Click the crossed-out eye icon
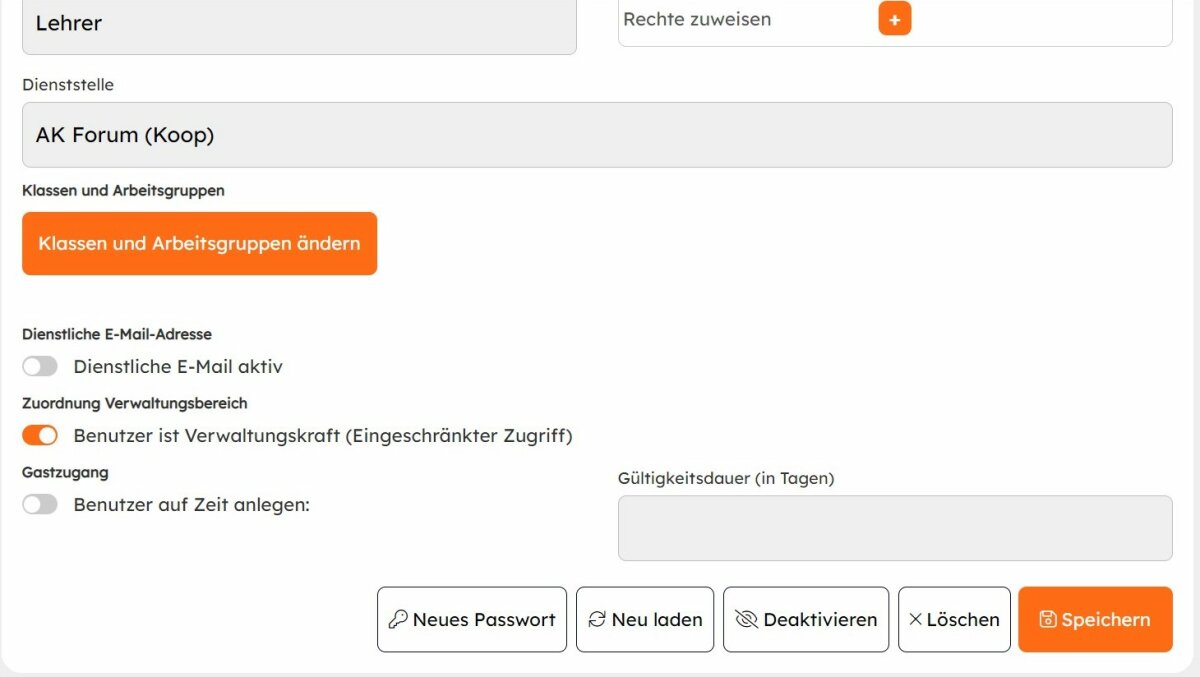1200x677 pixels. tap(746, 619)
